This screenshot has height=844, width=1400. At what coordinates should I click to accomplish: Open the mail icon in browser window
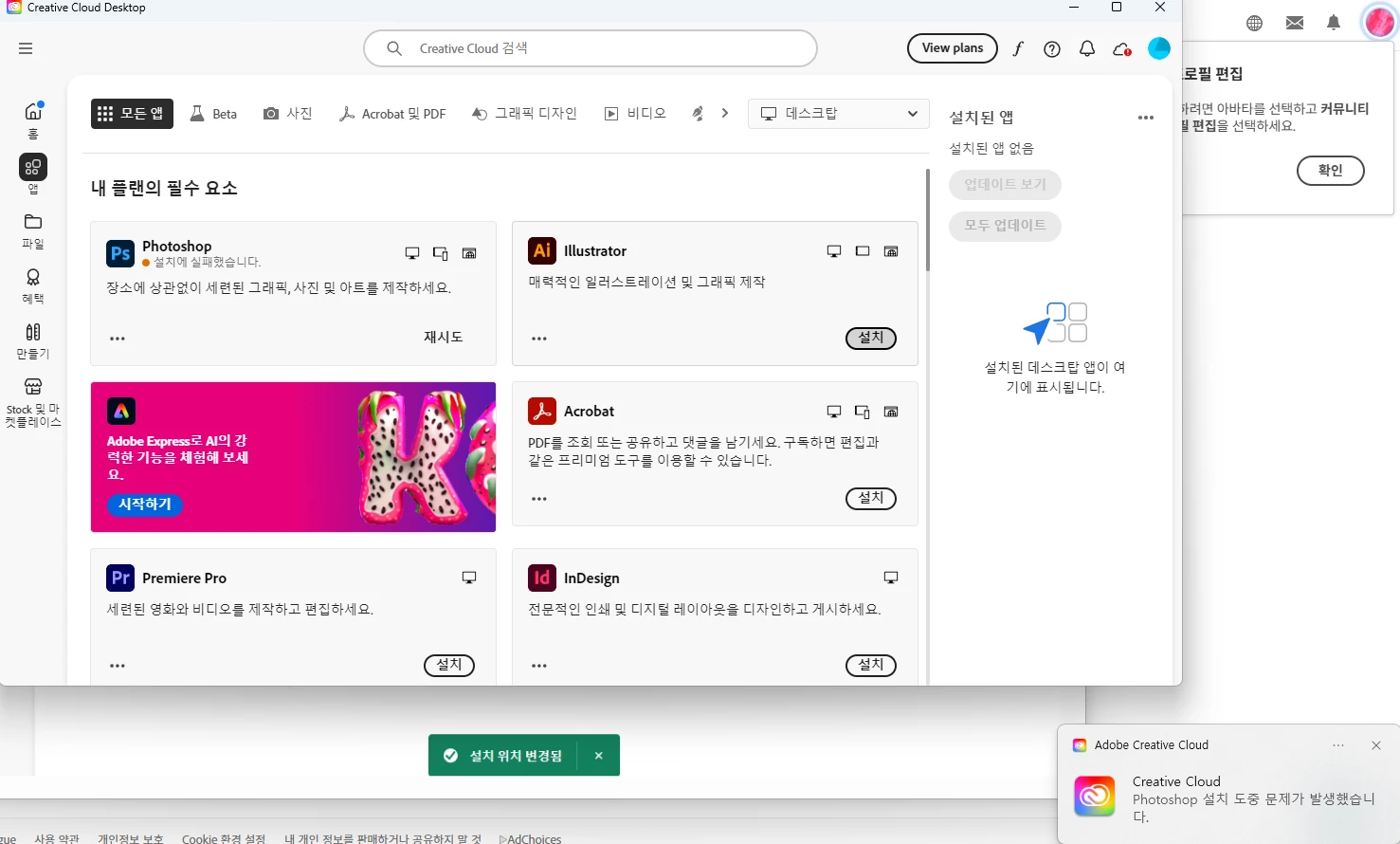coord(1295,23)
